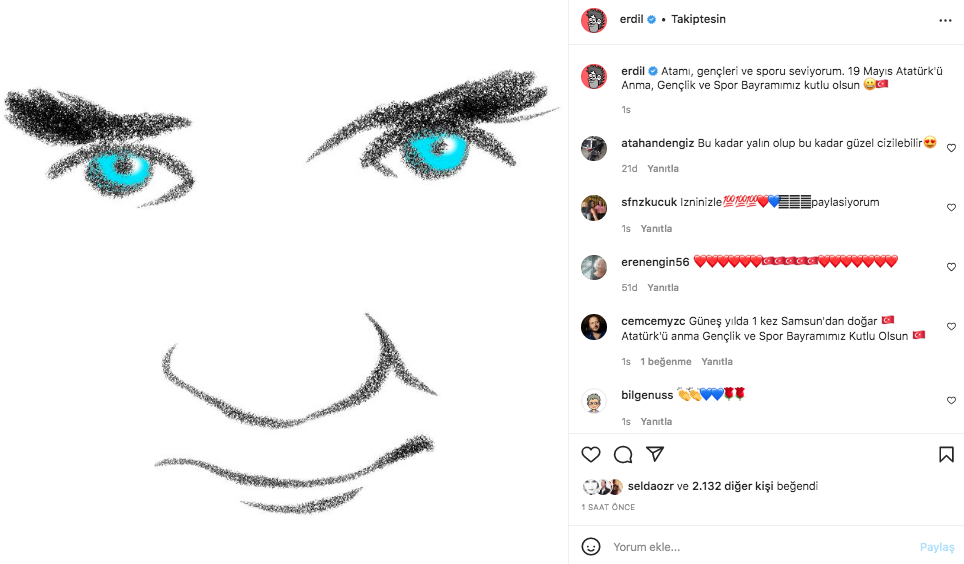This screenshot has width=964, height=564.
Task: Open the comment bubble icon
Action: point(623,455)
